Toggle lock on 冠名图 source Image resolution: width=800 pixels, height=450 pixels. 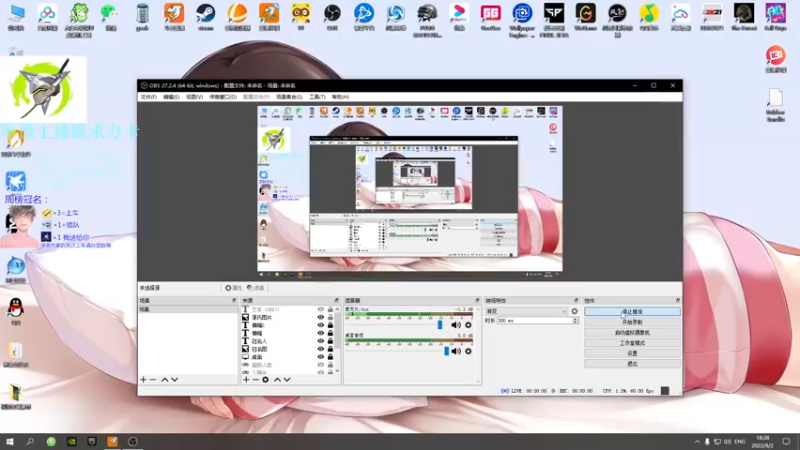click(x=330, y=349)
